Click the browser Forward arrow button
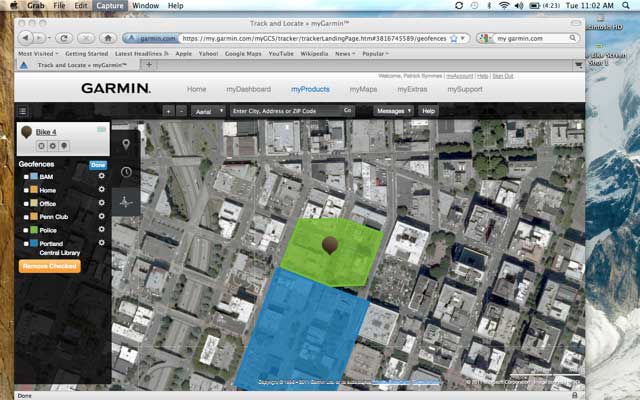Screen dimensions: 640x400 tap(38, 38)
